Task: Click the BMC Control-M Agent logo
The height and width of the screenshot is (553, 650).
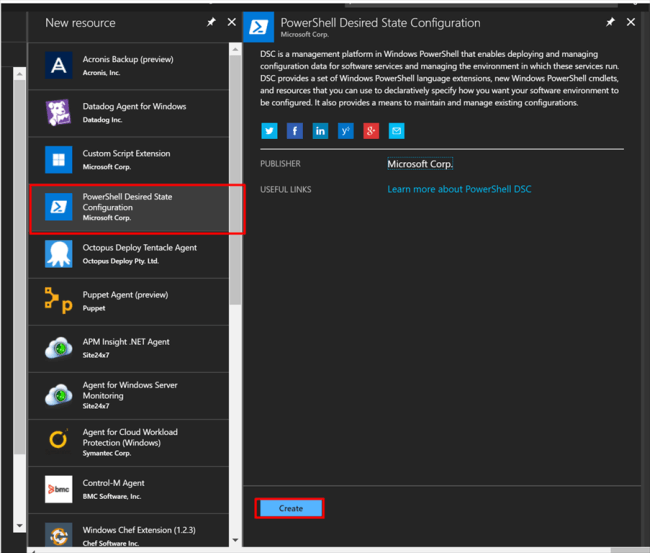Action: (x=58, y=489)
